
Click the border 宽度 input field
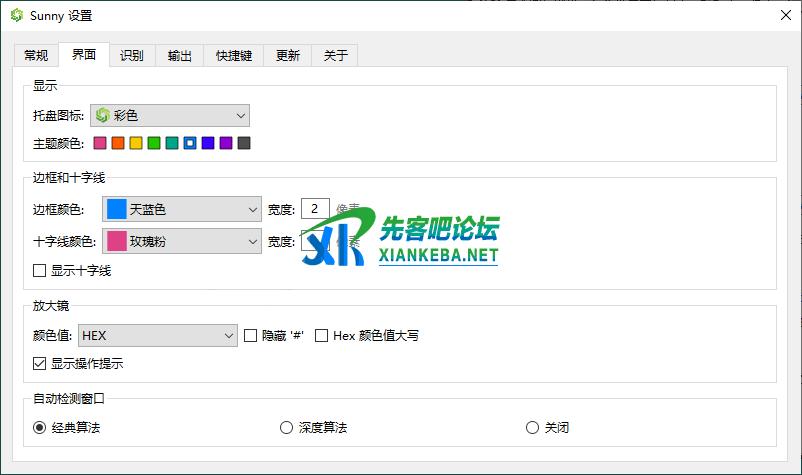(x=315, y=209)
